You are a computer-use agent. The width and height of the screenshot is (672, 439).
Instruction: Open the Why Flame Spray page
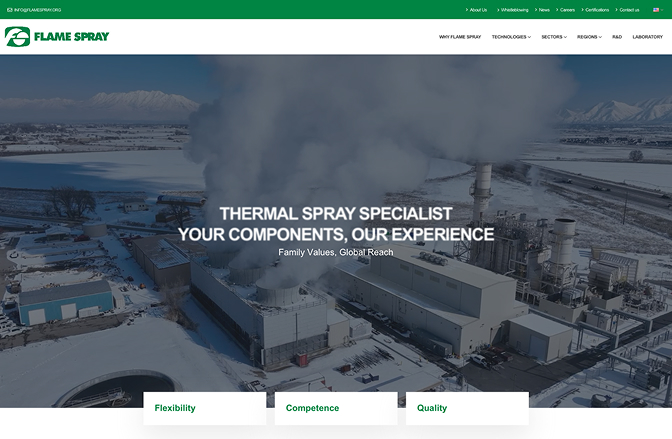[x=460, y=37]
